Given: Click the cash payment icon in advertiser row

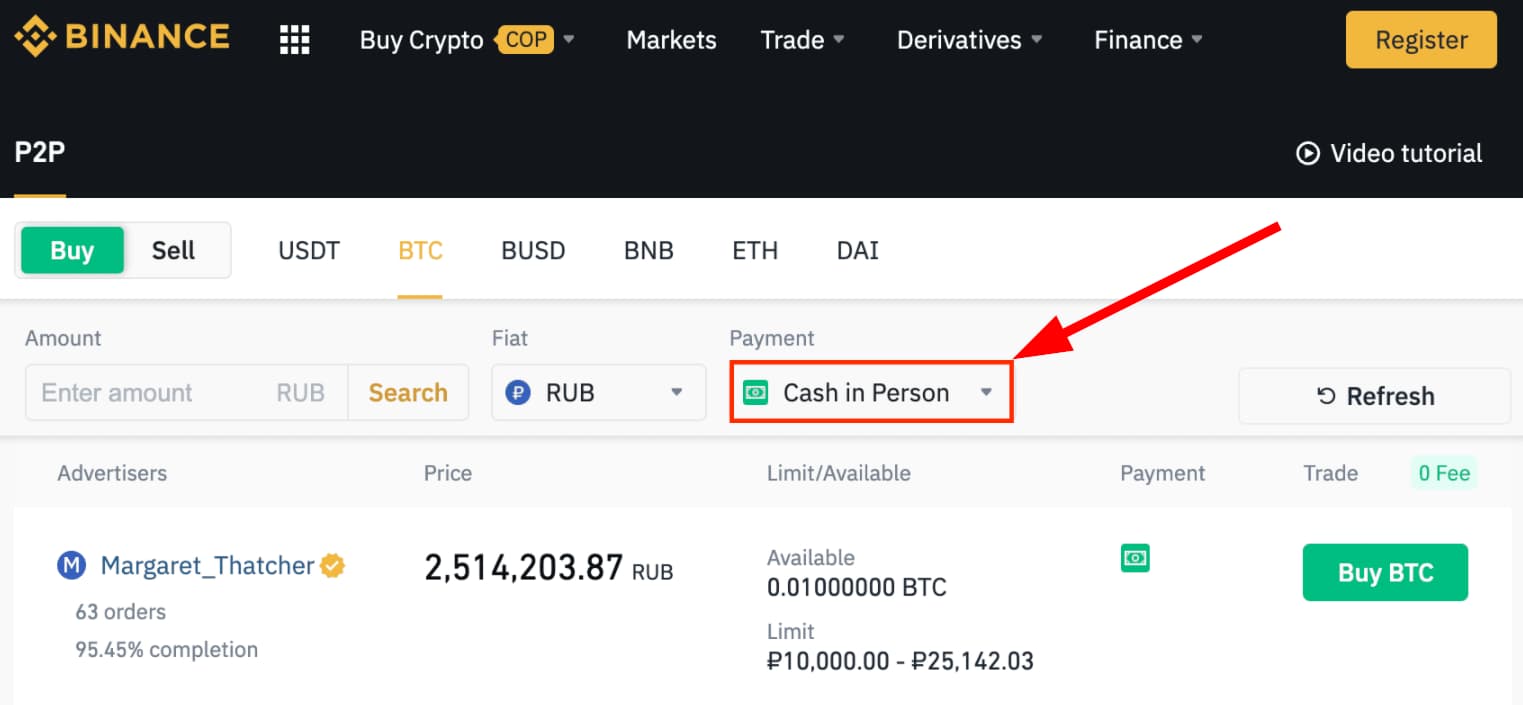Looking at the screenshot, I should 1135,558.
